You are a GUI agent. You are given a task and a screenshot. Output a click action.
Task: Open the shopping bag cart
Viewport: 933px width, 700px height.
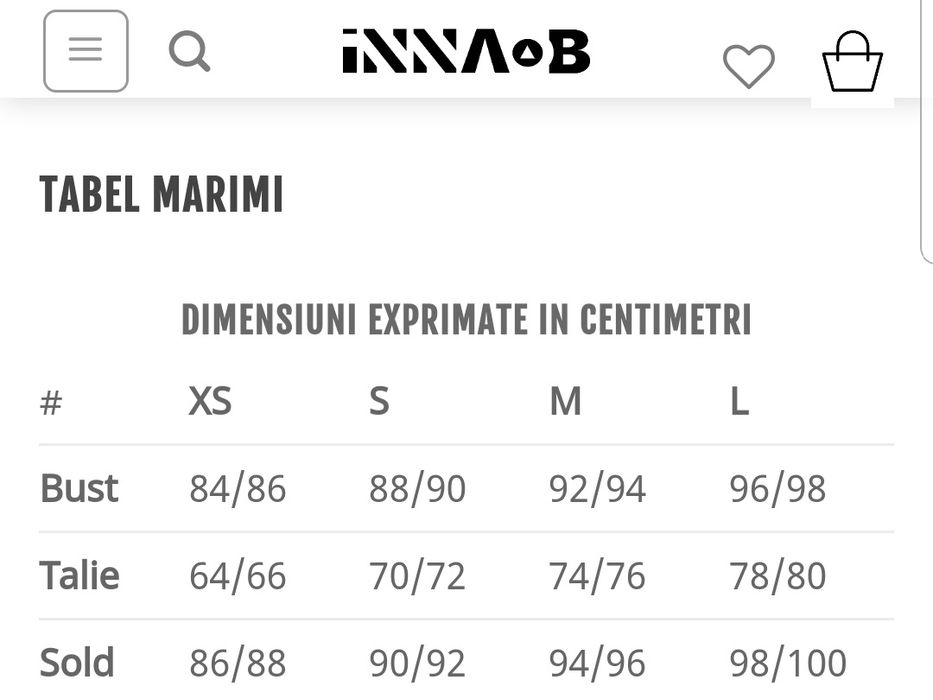pyautogui.click(x=852, y=62)
